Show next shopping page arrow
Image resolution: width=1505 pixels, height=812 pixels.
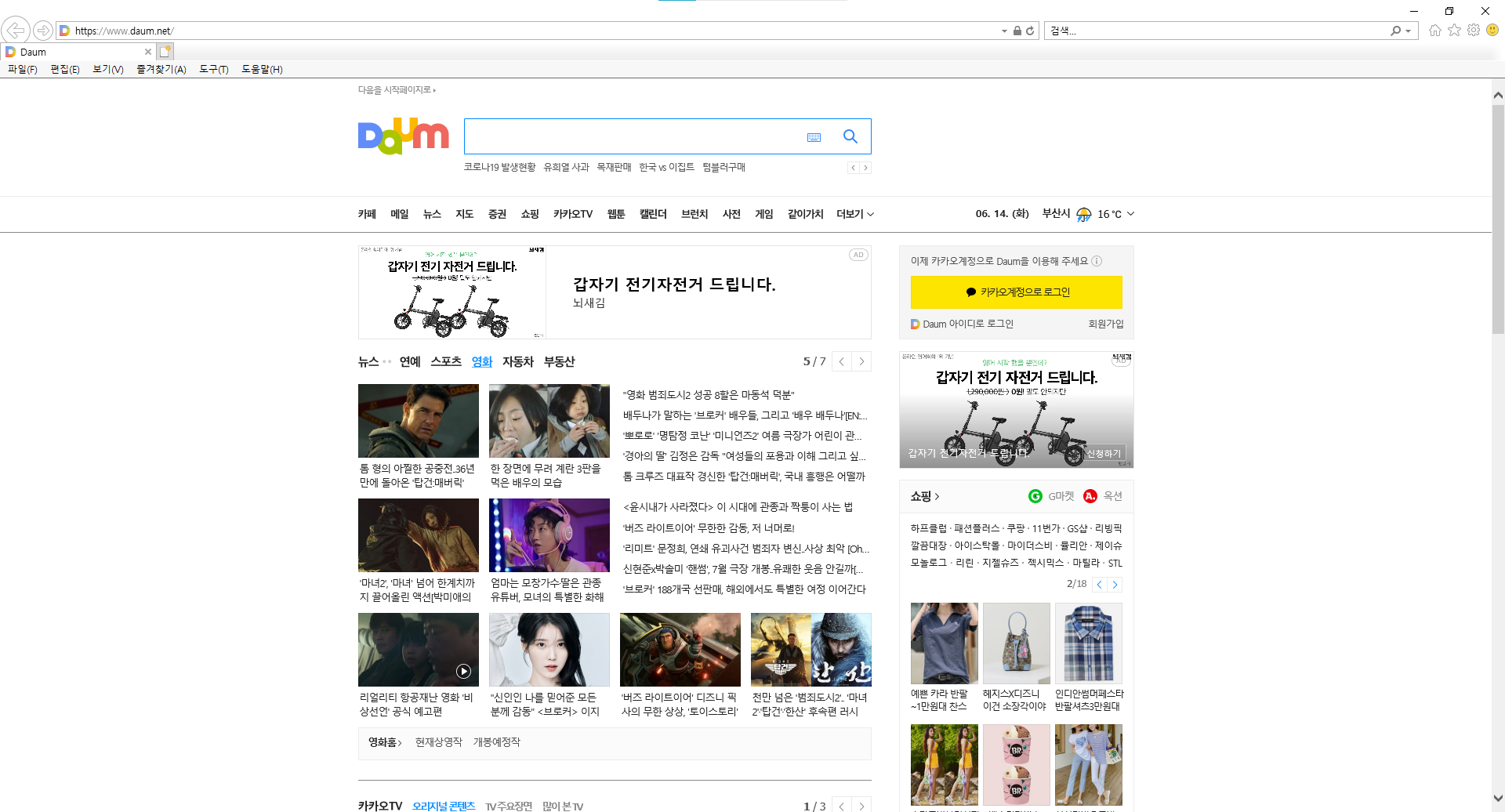coord(1115,585)
